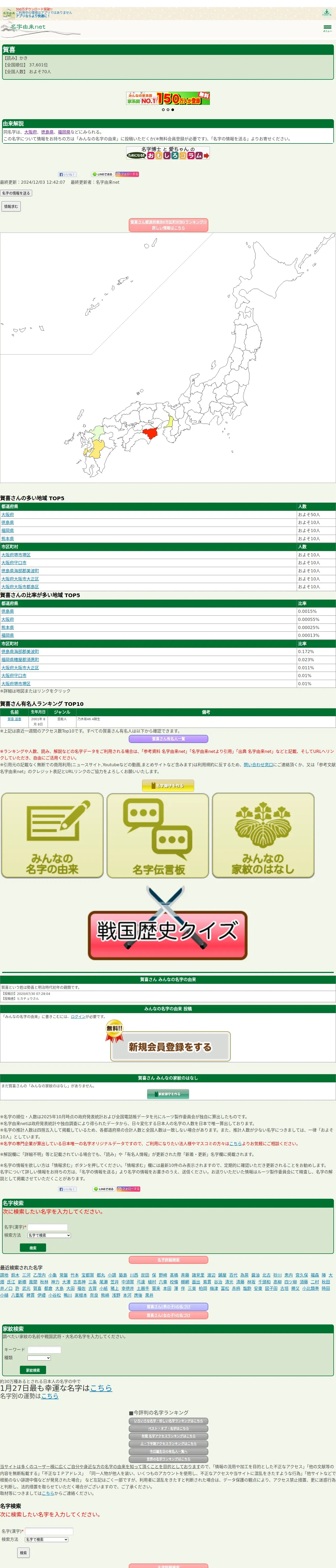The width and height of the screenshot is (336, 1568).
Task: Focus the 家紋検索 キーワード field
Action: tap(44, 1350)
